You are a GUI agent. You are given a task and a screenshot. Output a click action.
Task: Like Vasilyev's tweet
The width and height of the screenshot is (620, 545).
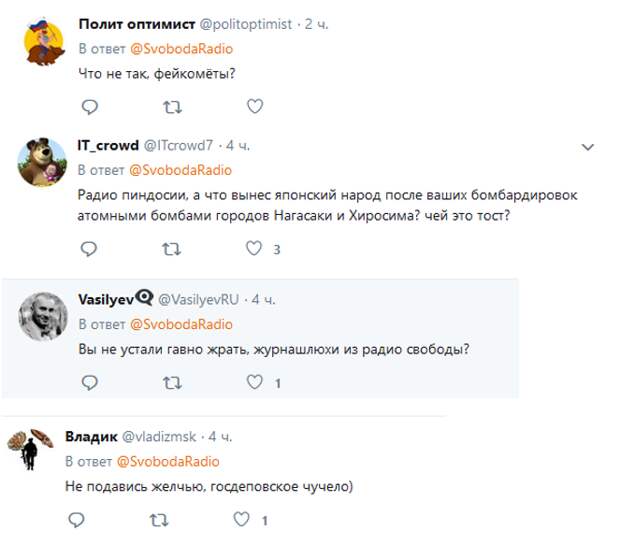(255, 382)
